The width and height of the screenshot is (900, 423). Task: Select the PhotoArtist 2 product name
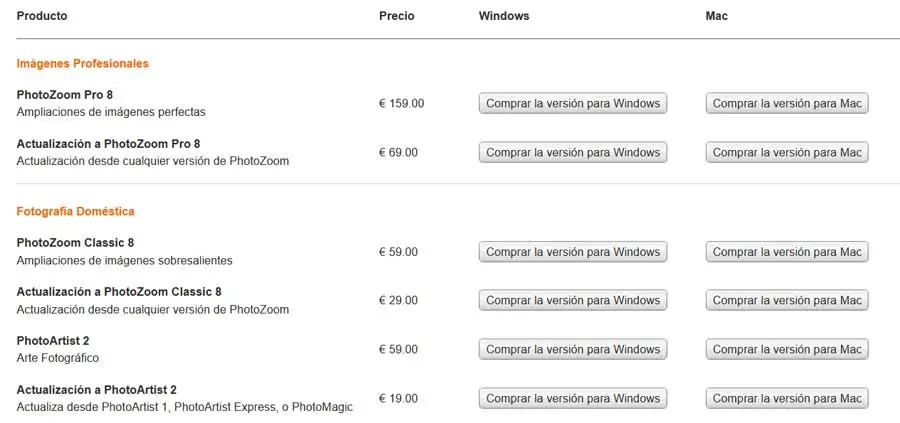click(x=53, y=340)
